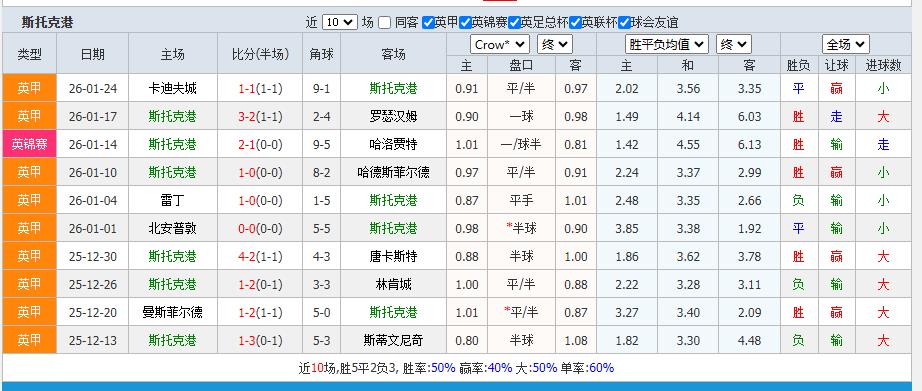Click the 单率 60% summary value
Screen dimensions: 922x391
601,368
